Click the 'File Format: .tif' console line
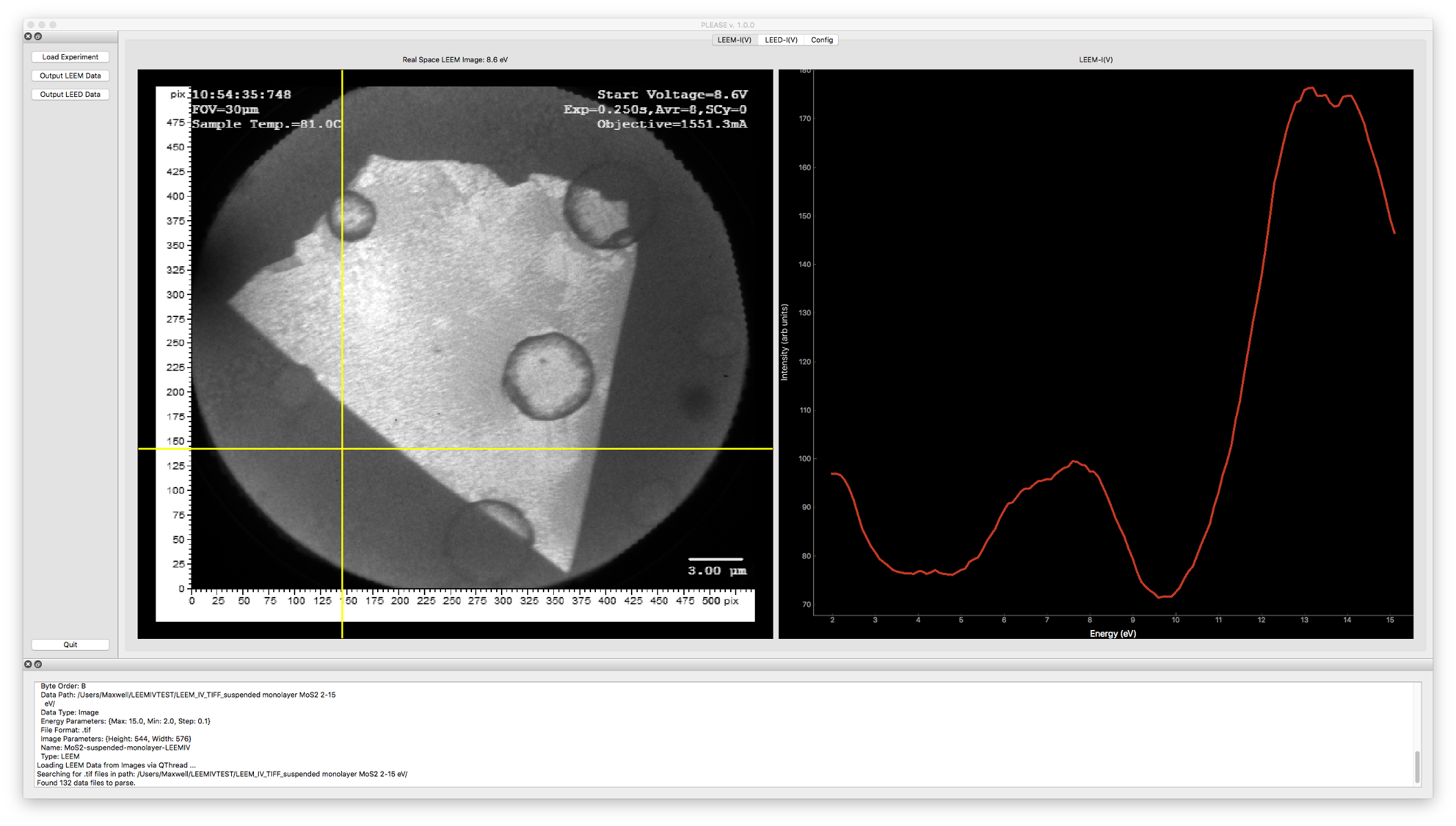Image resolution: width=1456 pixels, height=826 pixels. click(x=65, y=730)
